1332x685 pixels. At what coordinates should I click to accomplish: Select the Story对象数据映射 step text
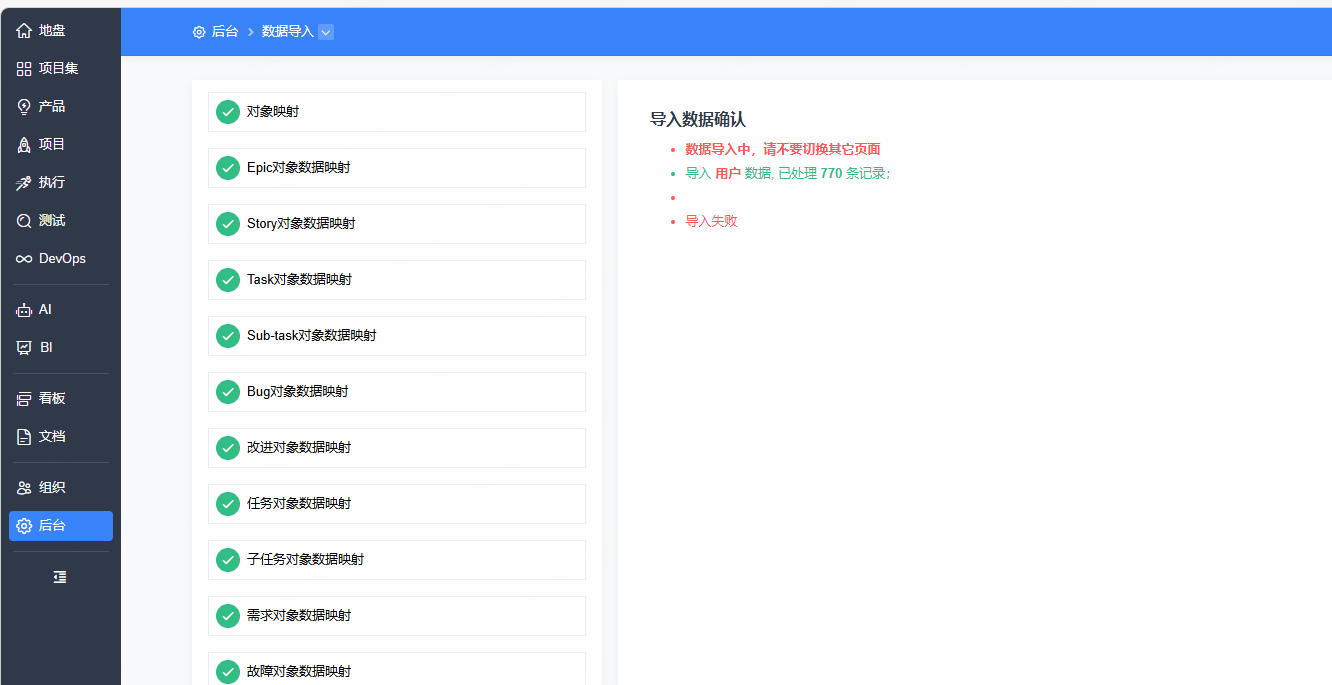[x=301, y=224]
